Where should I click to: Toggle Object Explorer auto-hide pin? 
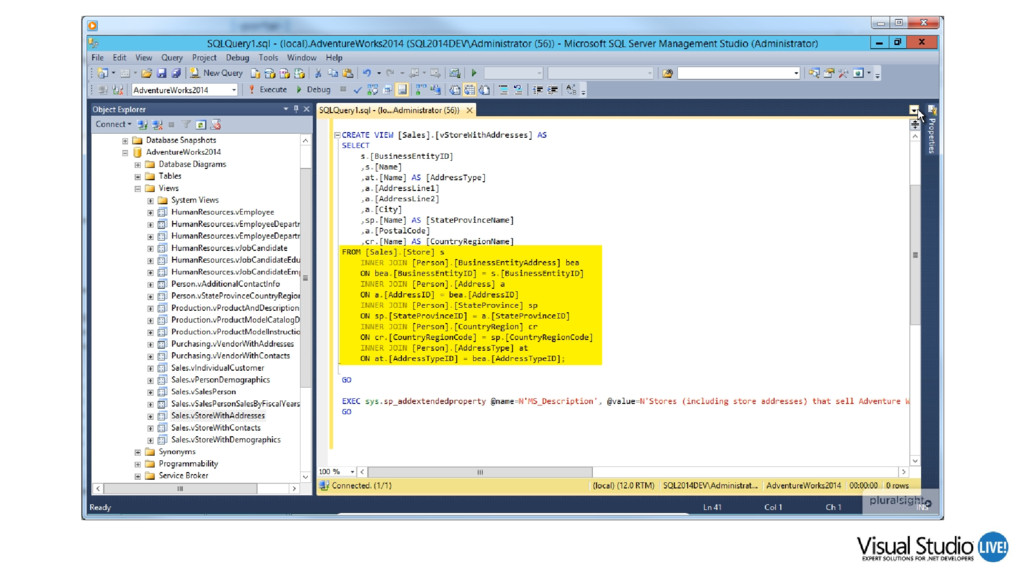click(x=296, y=109)
